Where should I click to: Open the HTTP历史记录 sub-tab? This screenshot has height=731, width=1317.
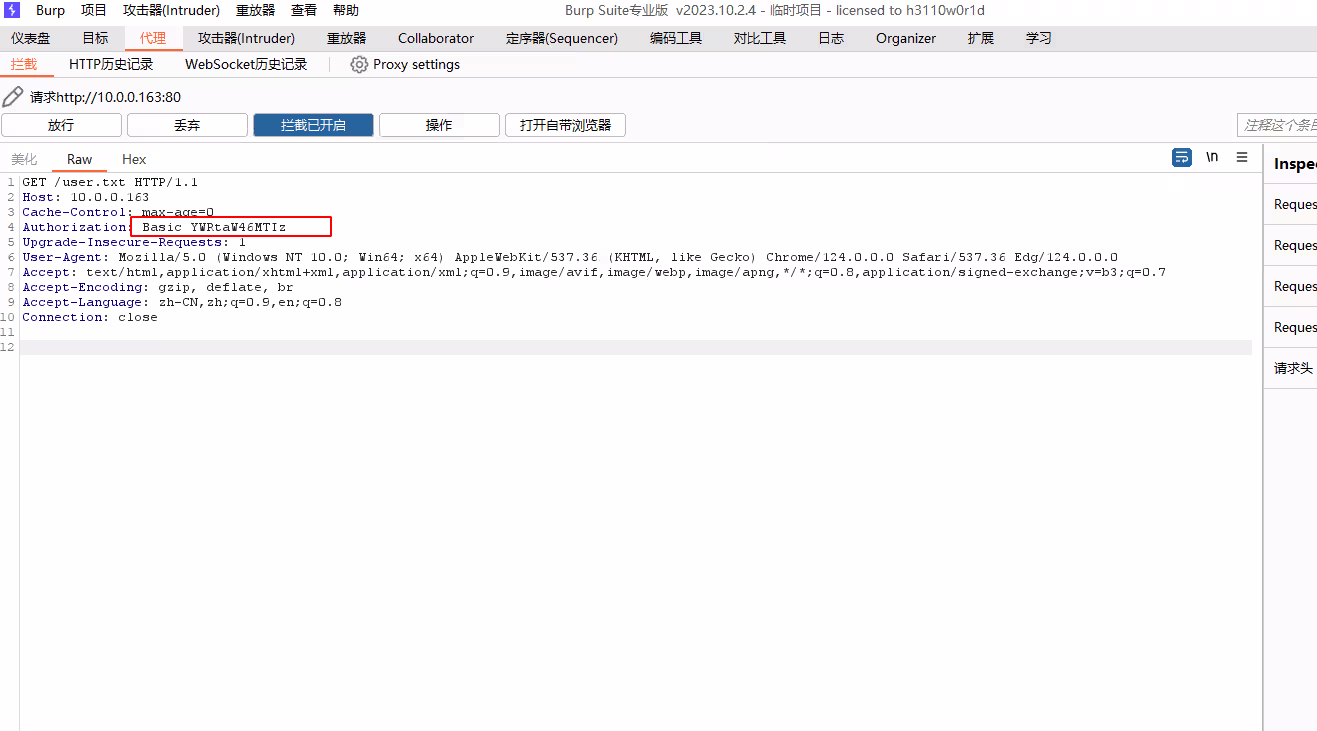point(111,65)
